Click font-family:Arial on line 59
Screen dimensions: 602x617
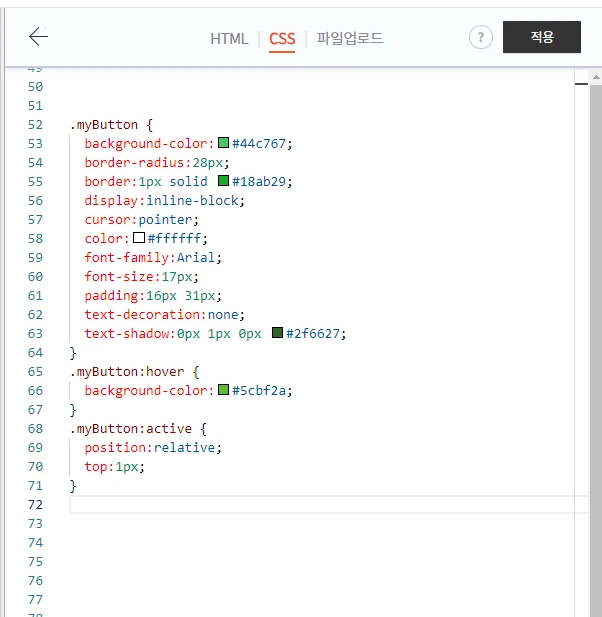pos(153,258)
